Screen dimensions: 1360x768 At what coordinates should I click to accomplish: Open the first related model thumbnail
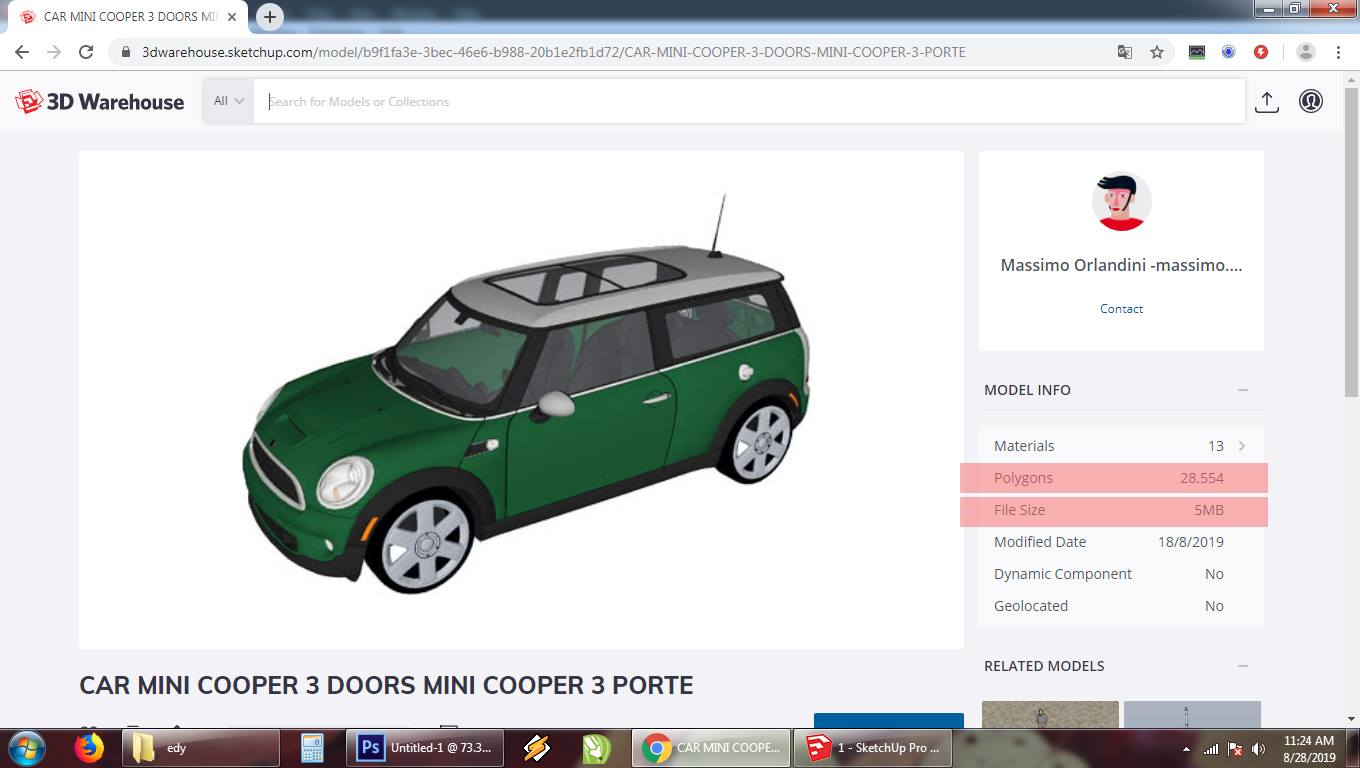1050,714
